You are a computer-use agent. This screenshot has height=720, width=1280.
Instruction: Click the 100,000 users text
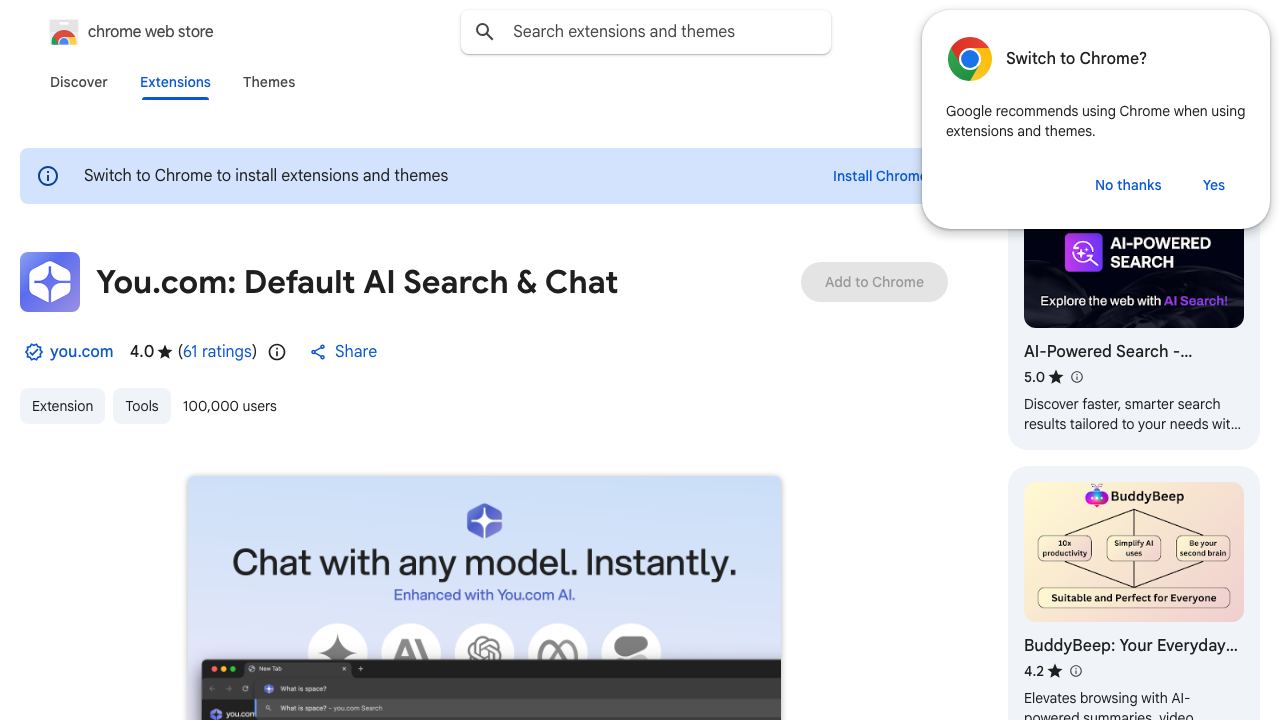(x=230, y=406)
